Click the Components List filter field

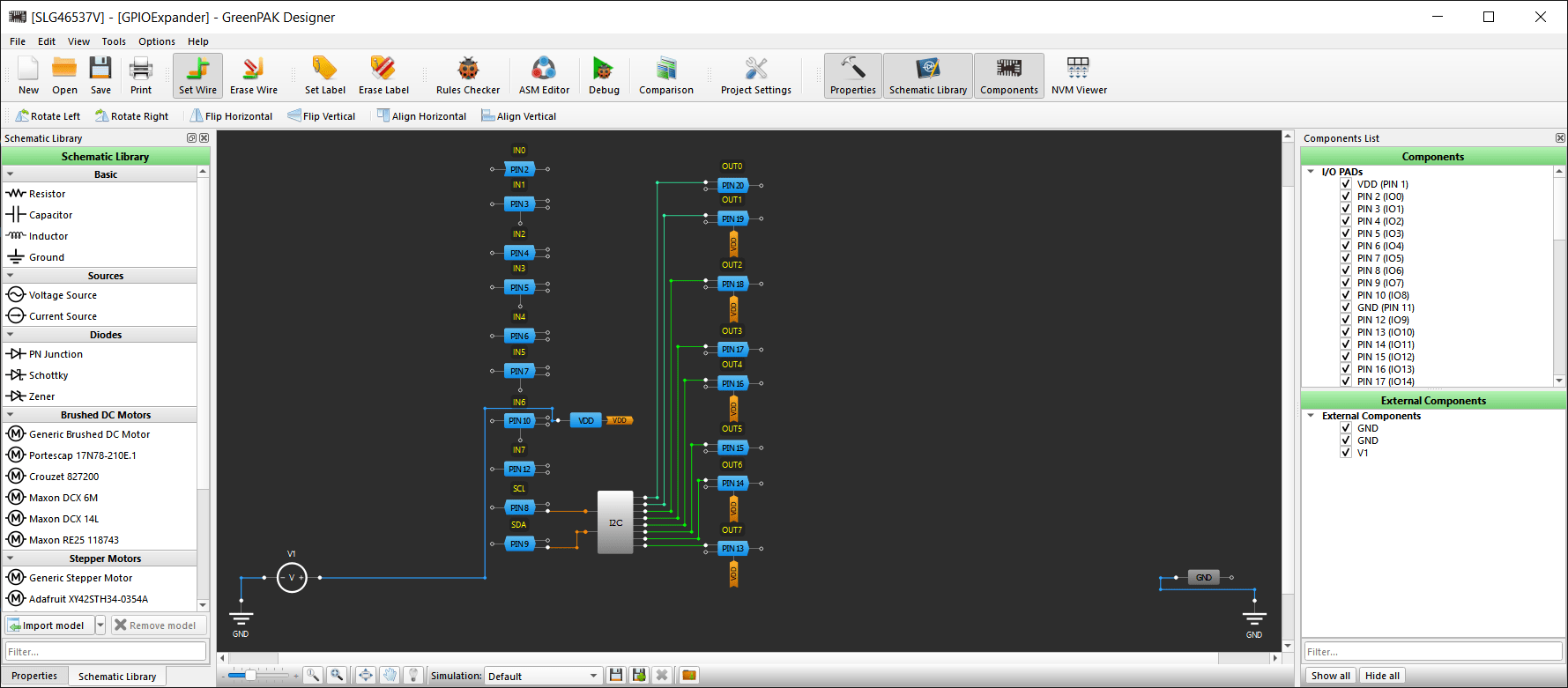click(1432, 652)
